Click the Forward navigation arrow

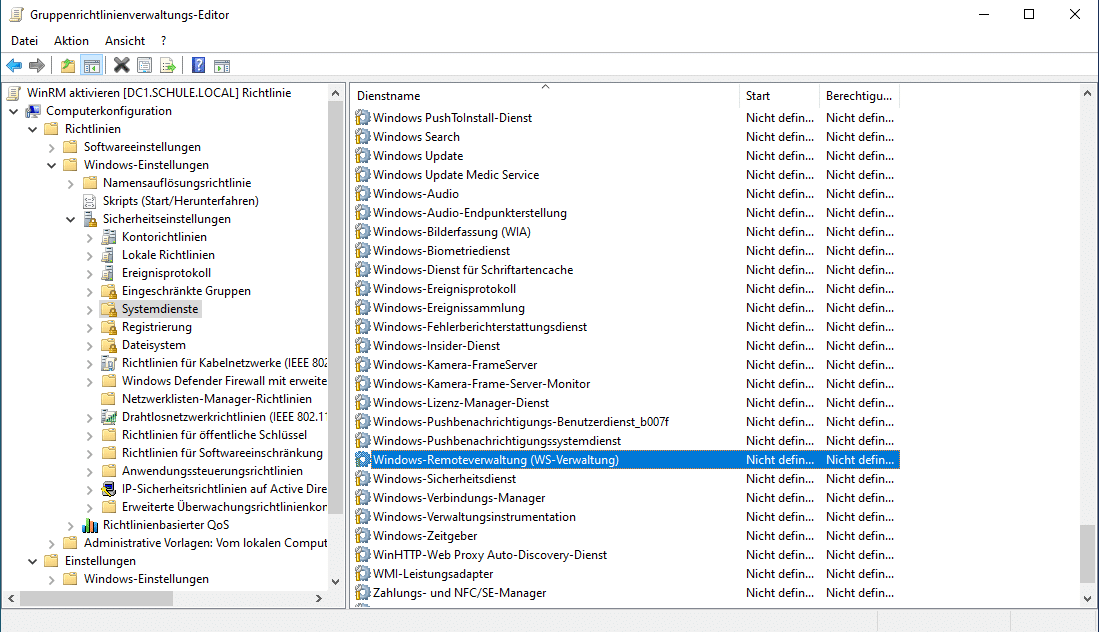coord(37,64)
